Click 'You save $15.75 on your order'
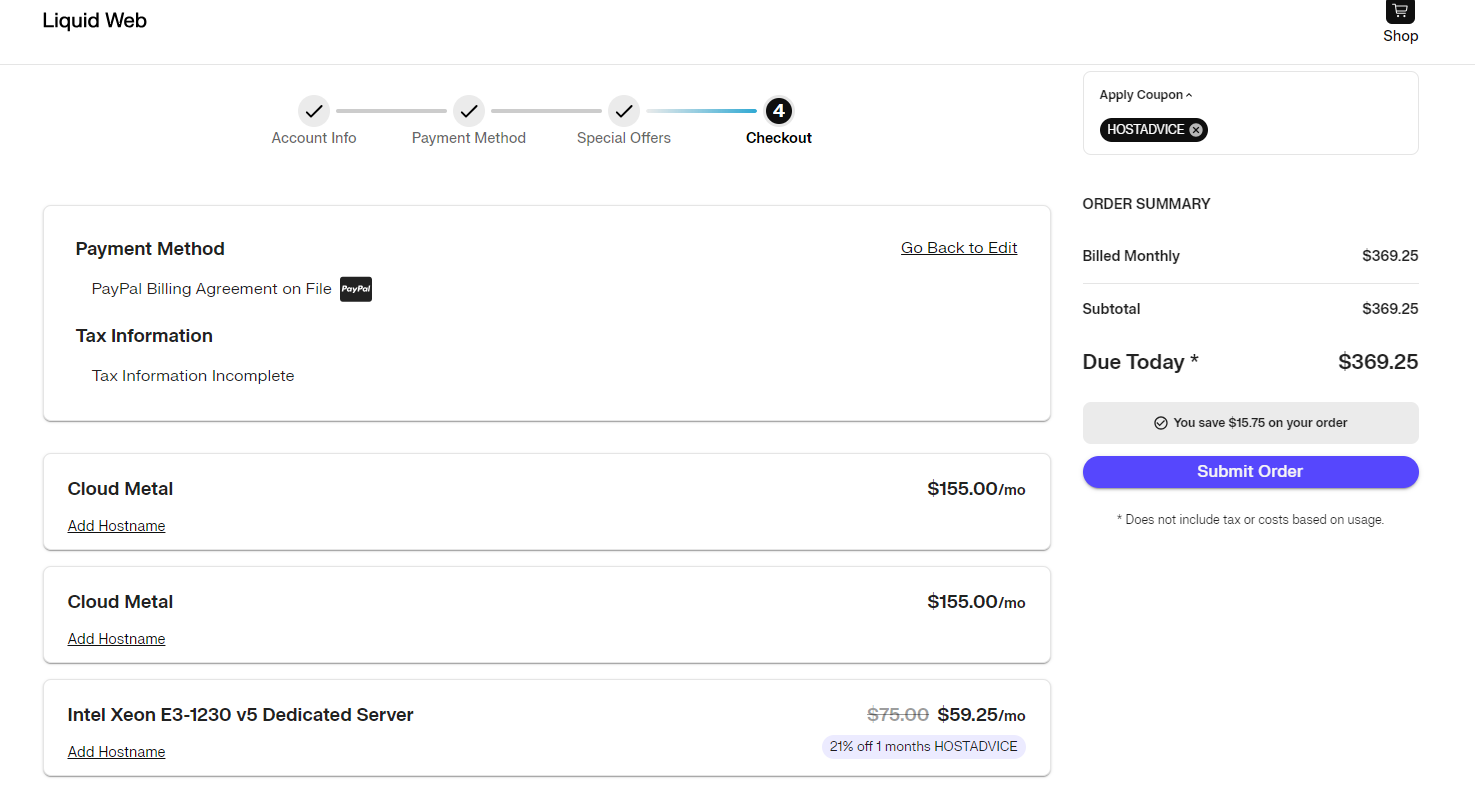Screen dimensions: 1475x787 click(1260, 423)
